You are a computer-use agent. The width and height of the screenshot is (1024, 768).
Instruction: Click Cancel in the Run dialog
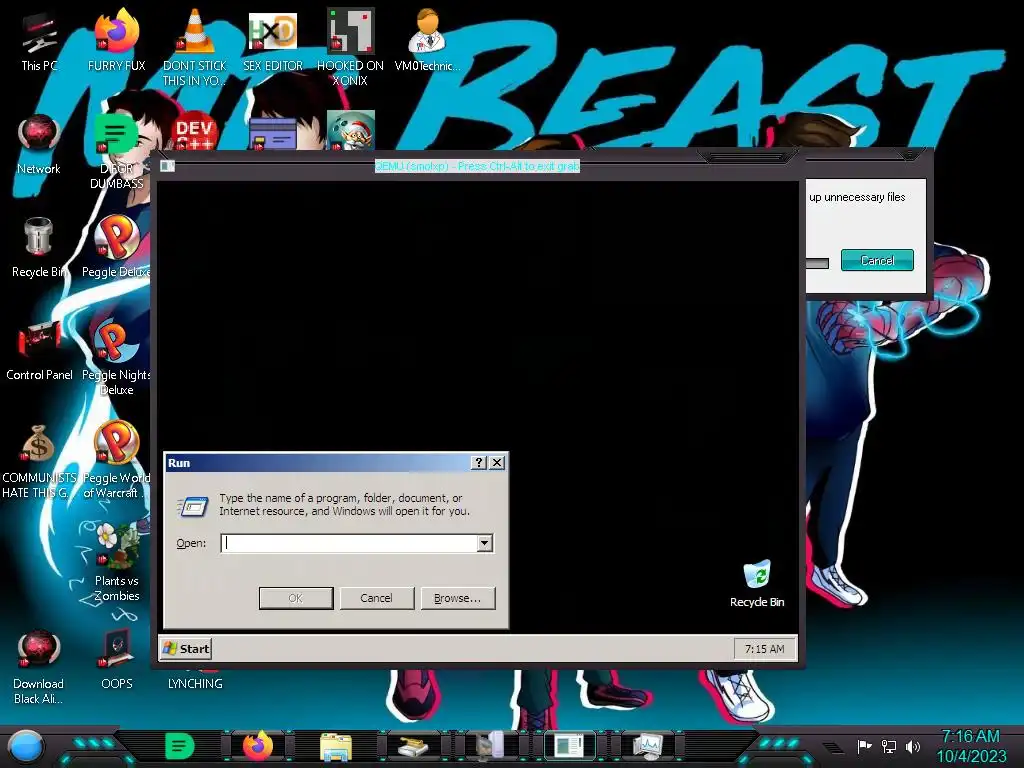point(376,598)
